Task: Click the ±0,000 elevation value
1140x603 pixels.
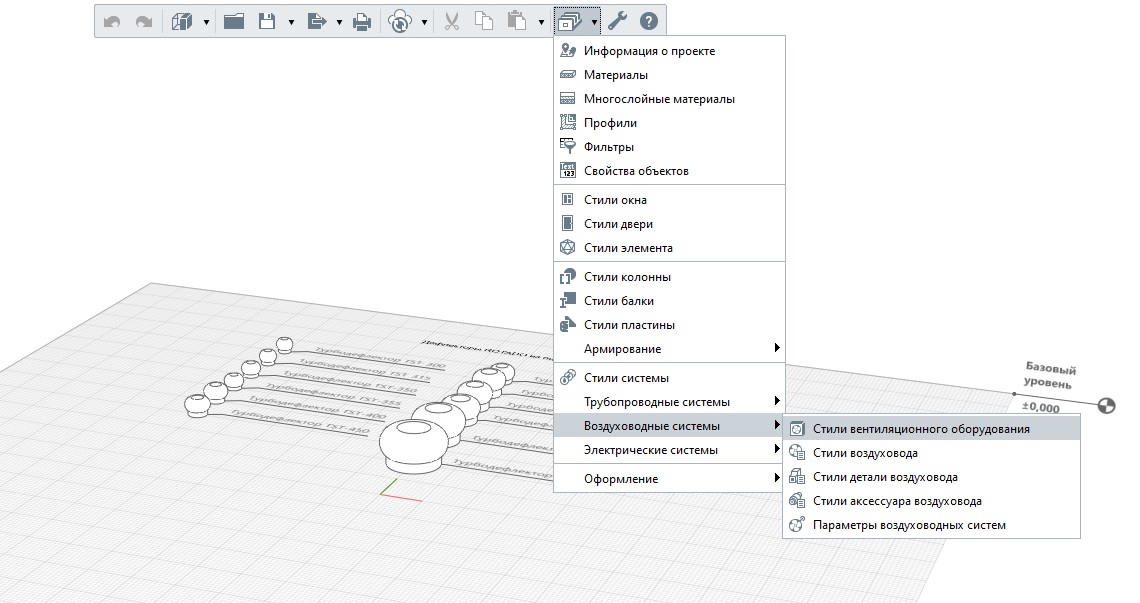Action: 1041,407
